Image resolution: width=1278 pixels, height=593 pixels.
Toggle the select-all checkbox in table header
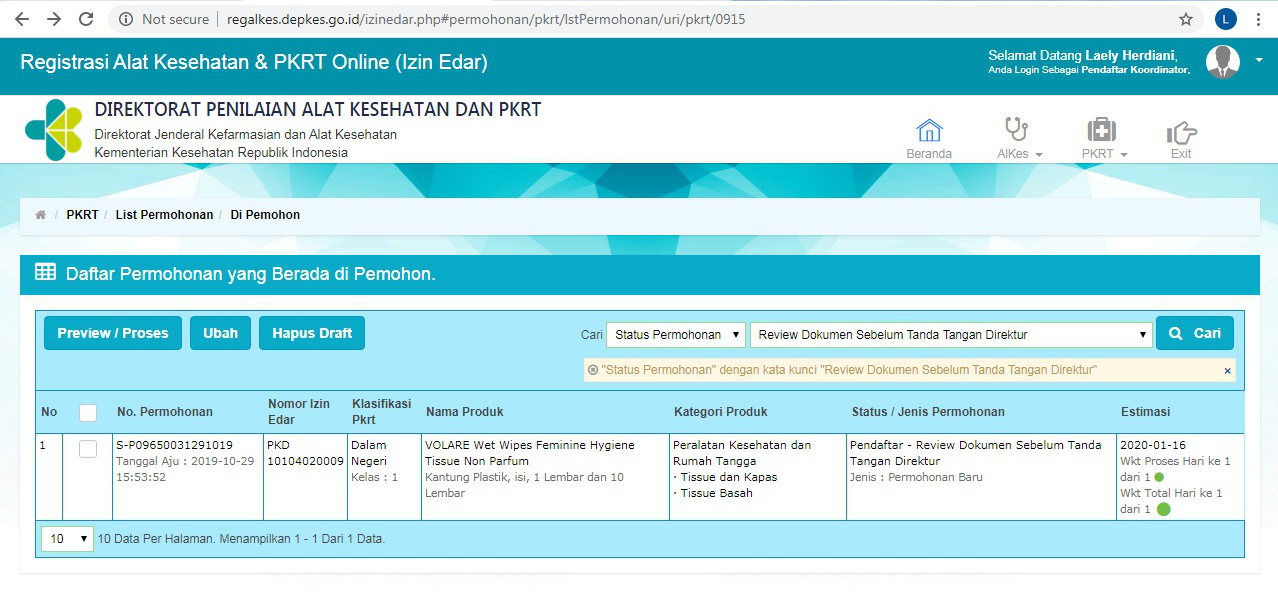click(88, 412)
